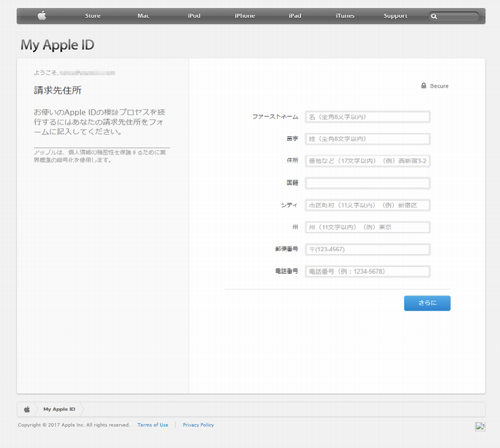Open the iTunes menu item

coord(345,16)
